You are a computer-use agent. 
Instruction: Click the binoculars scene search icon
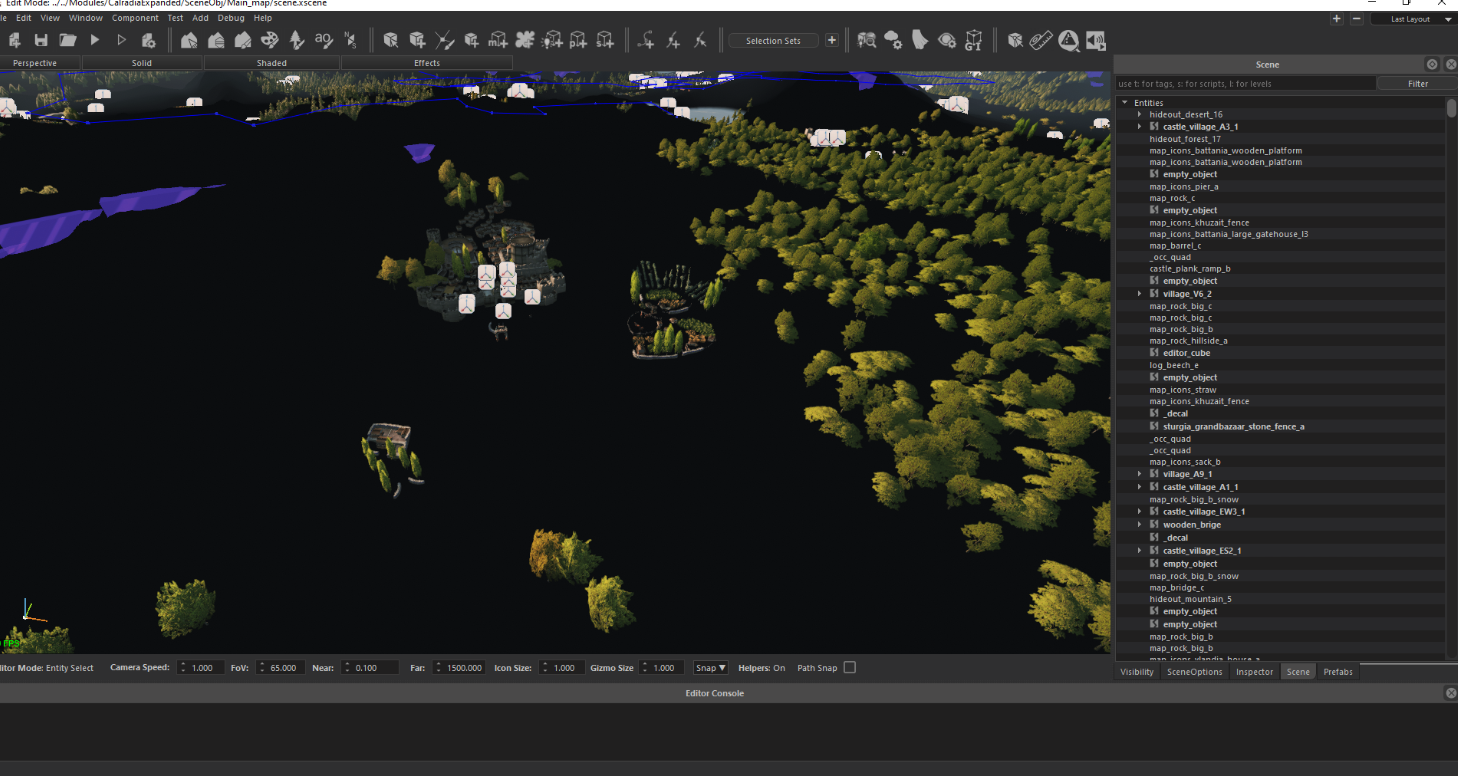tap(867, 40)
